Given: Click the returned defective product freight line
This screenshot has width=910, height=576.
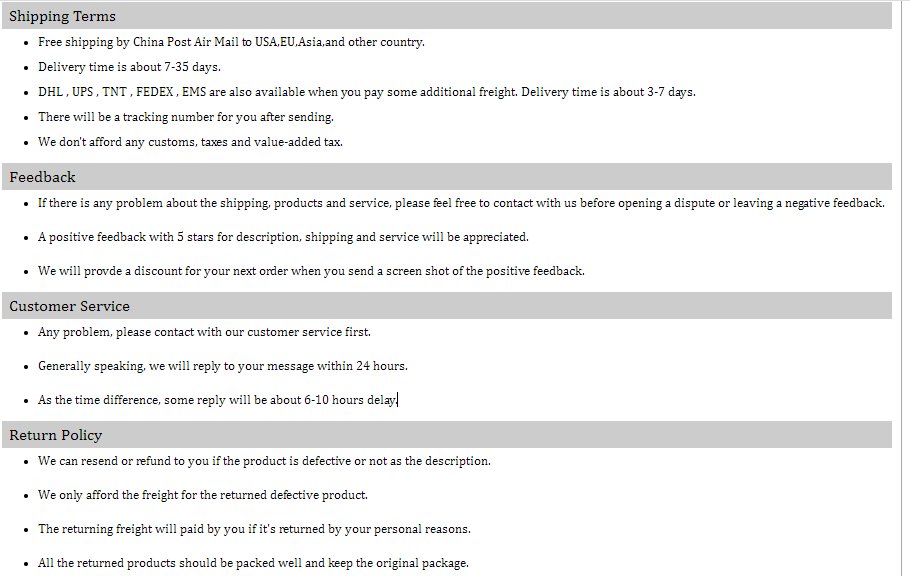Looking at the screenshot, I should pyautogui.click(x=203, y=495).
